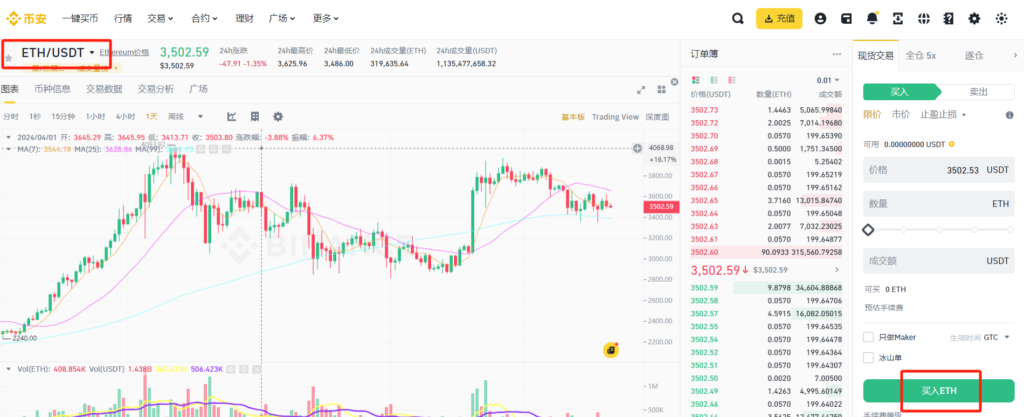
Task: Expand the 广场 header menu
Action: point(282,19)
